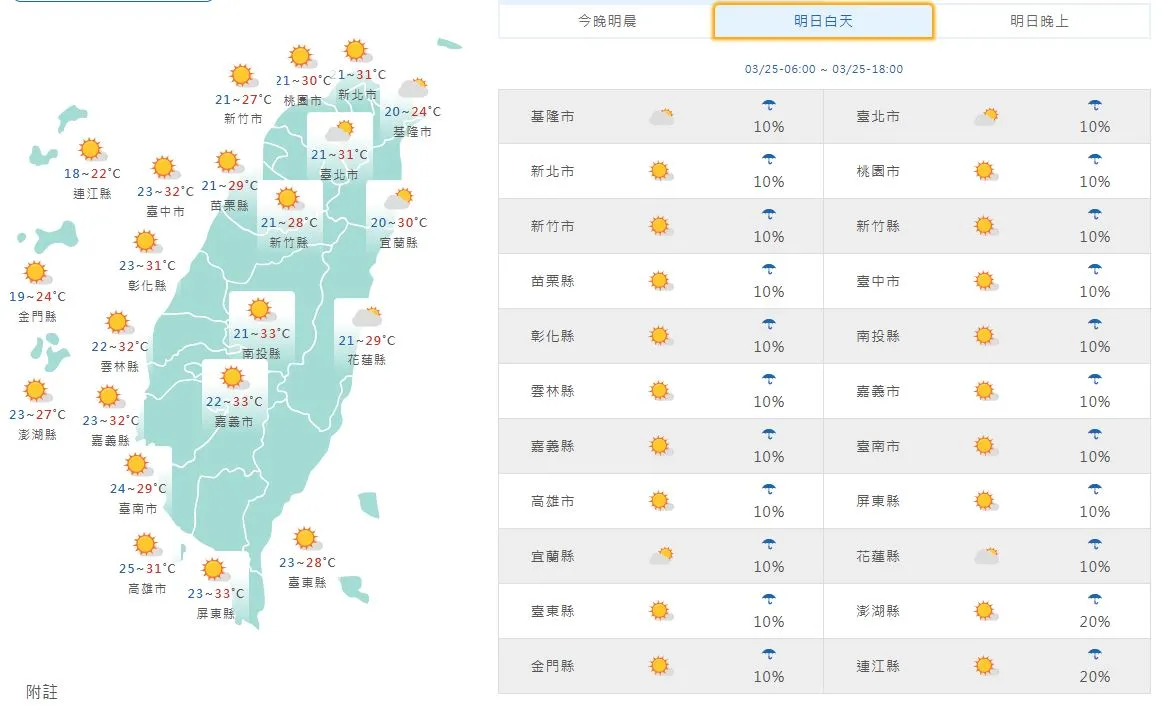Click 雲林縣 name in the forecast table
1162x705 pixels.
[x=552, y=391]
